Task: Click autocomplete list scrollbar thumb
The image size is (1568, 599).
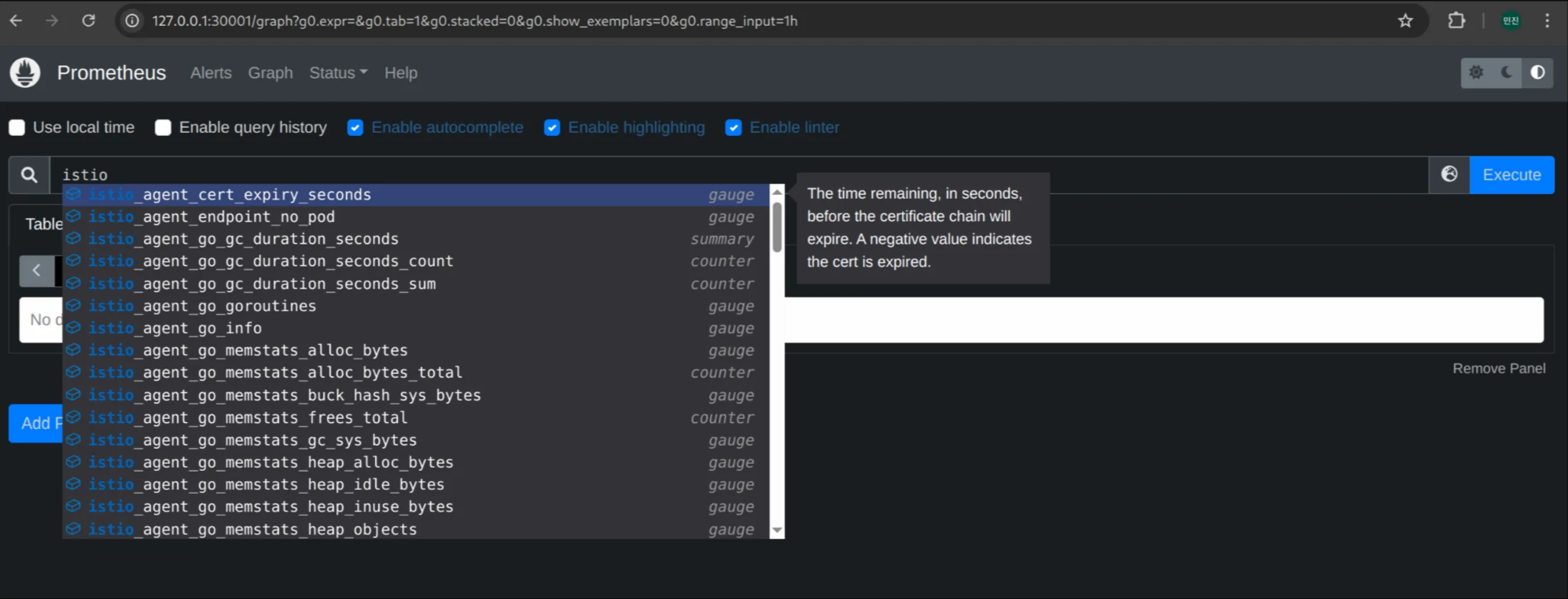Action: pyautogui.click(x=777, y=227)
